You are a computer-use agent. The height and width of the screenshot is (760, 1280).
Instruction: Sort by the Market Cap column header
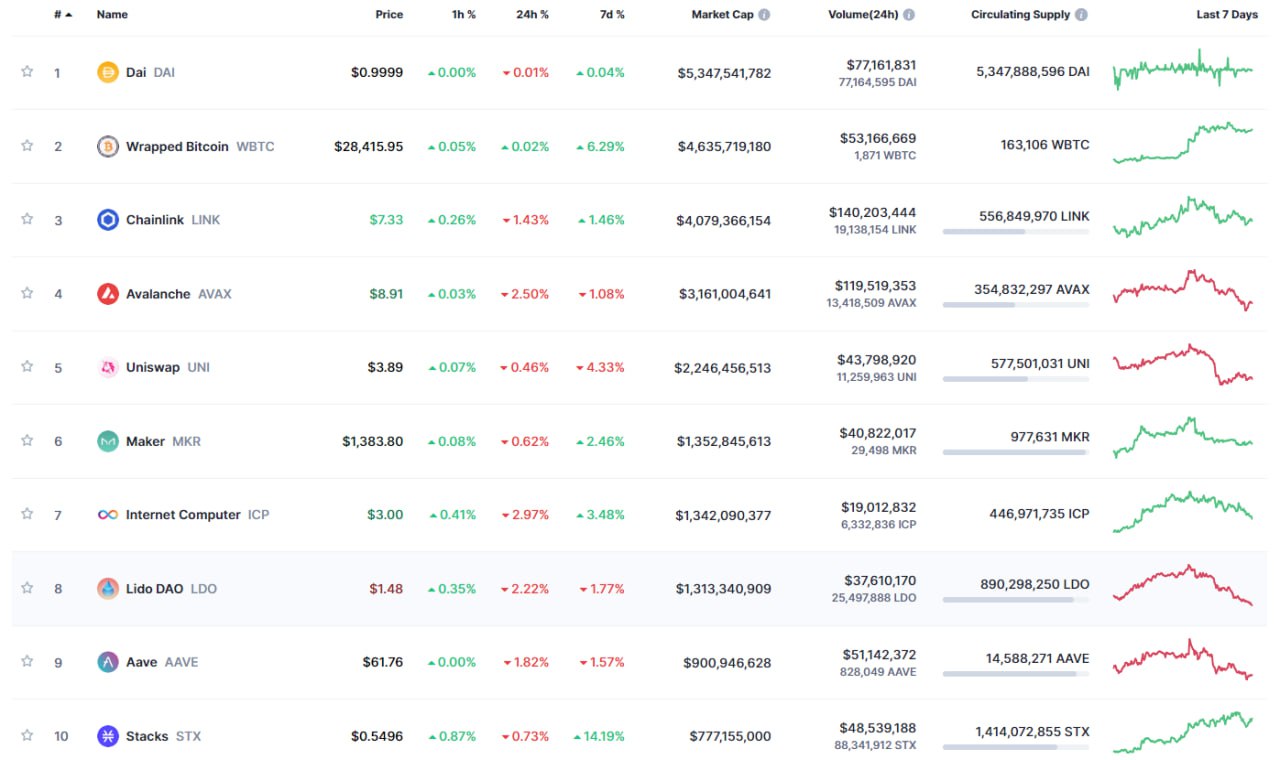pos(723,15)
